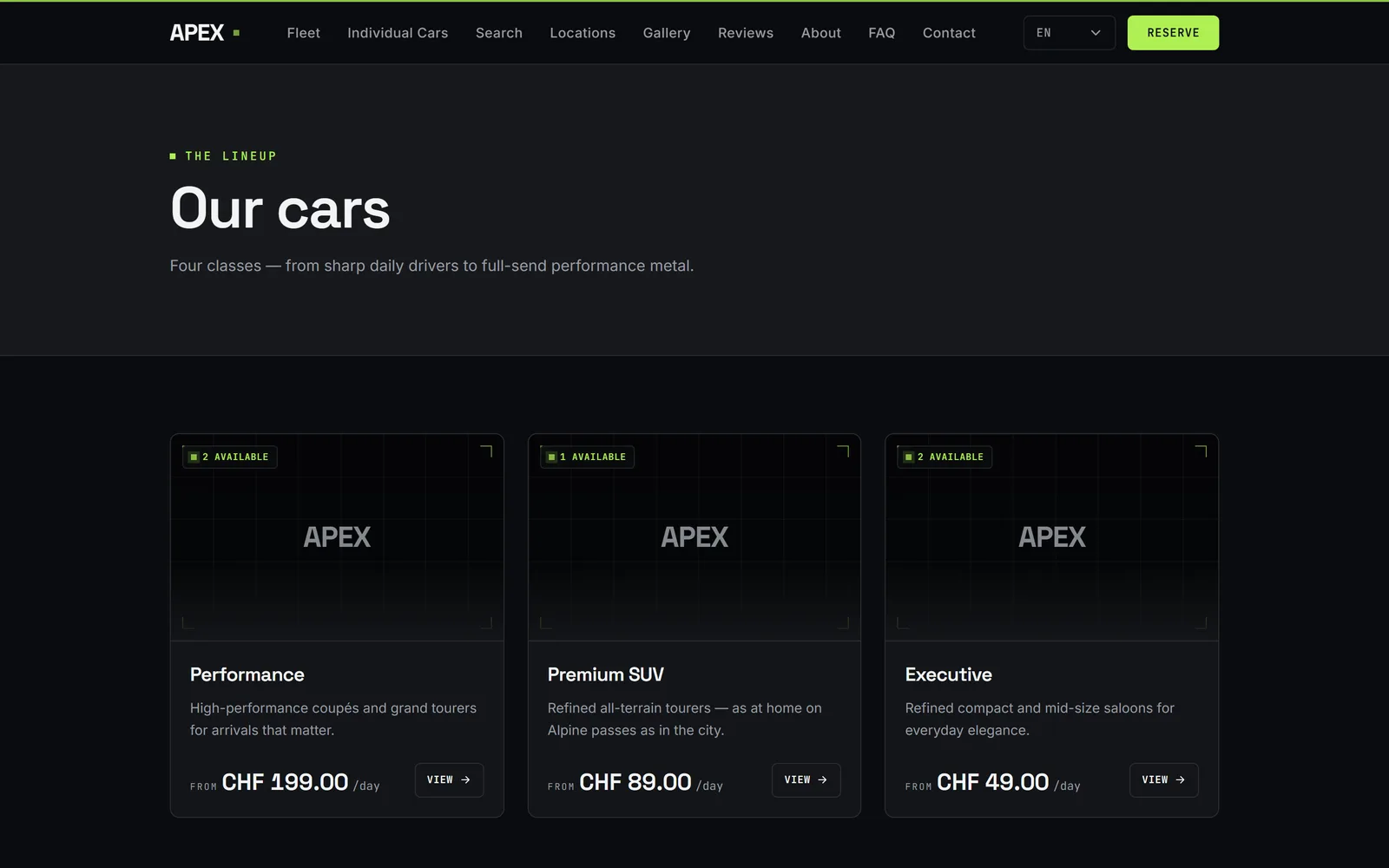Screen dimensions: 1389x868
Task: Click the Executive card image
Action: [1052, 537]
